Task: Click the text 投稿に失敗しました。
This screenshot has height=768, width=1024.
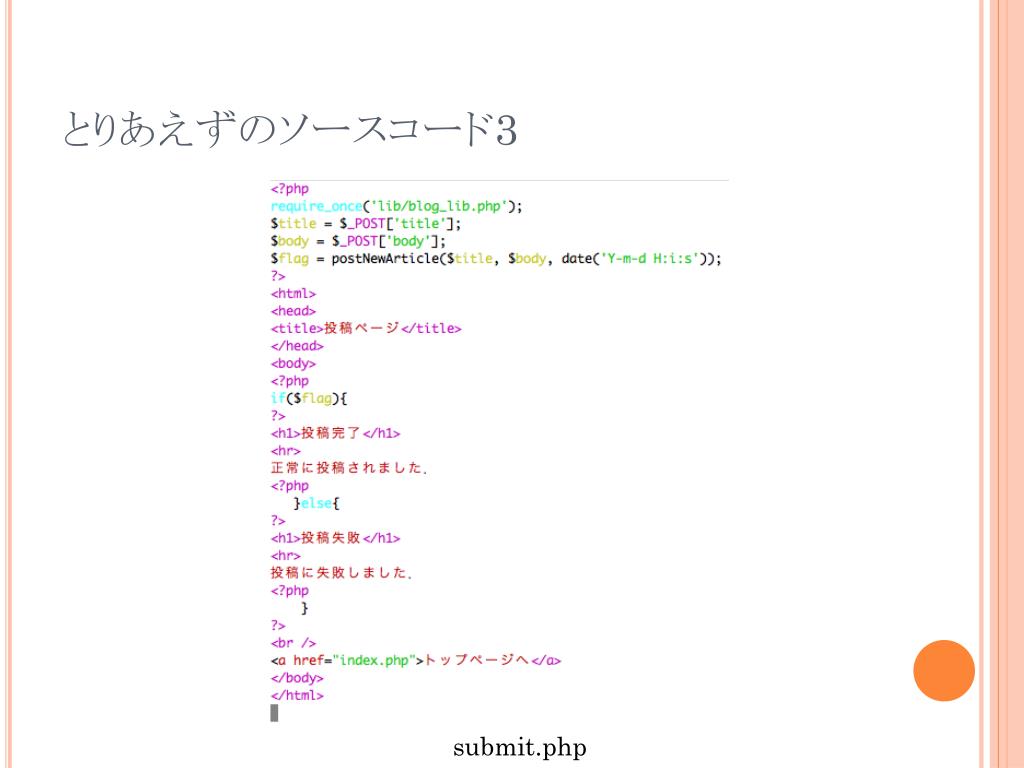Action: (x=341, y=573)
